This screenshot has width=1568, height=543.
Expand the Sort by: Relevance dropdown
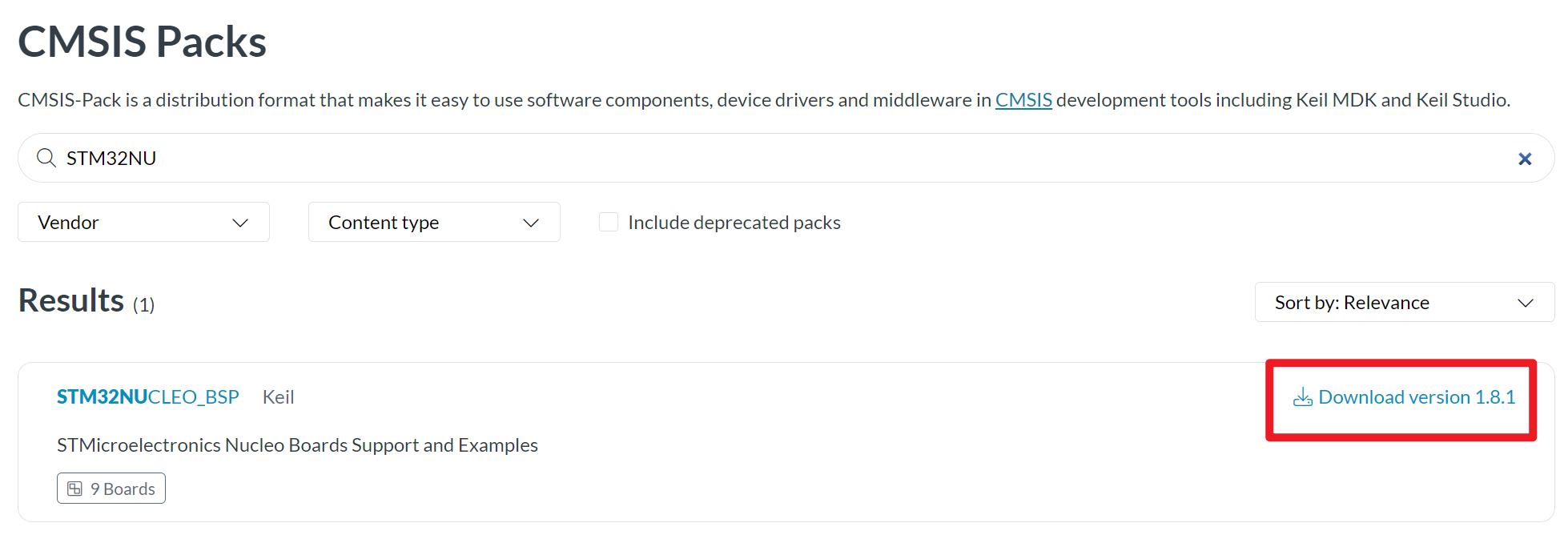(1405, 302)
